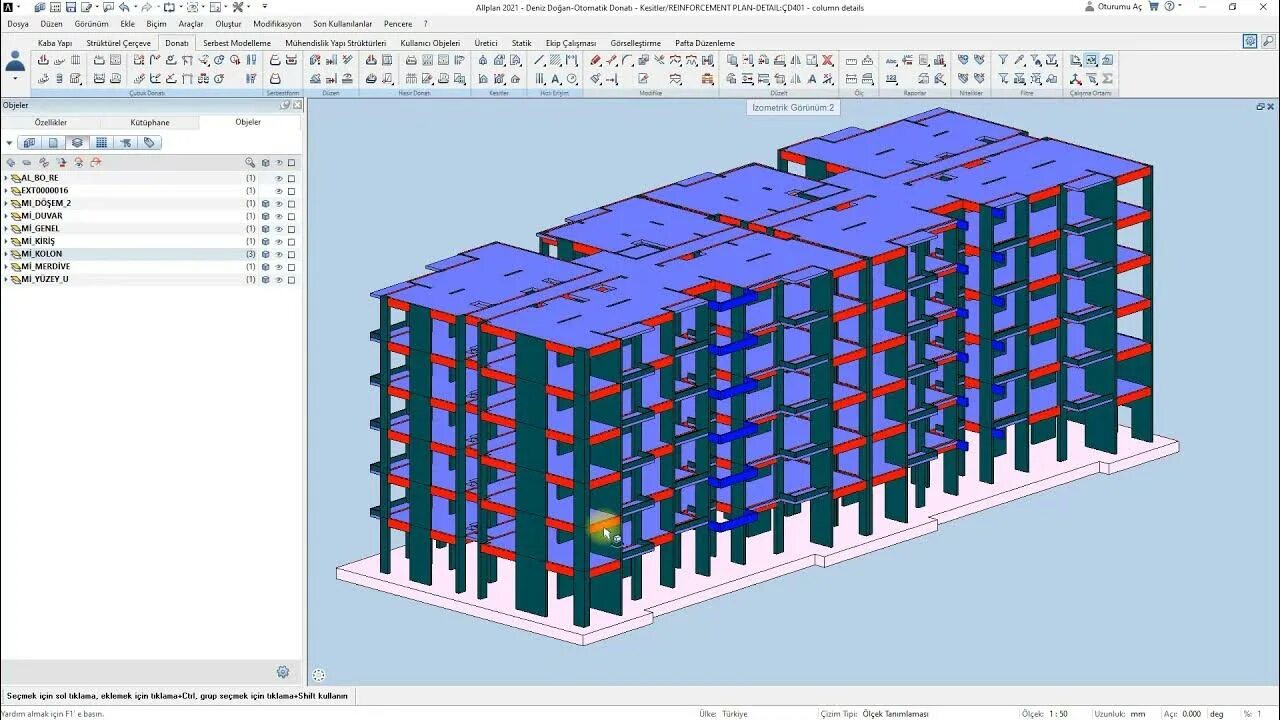The width and height of the screenshot is (1280, 720).
Task: Toggle visibility eye for MI_KİRİŞ
Action: [x=279, y=241]
